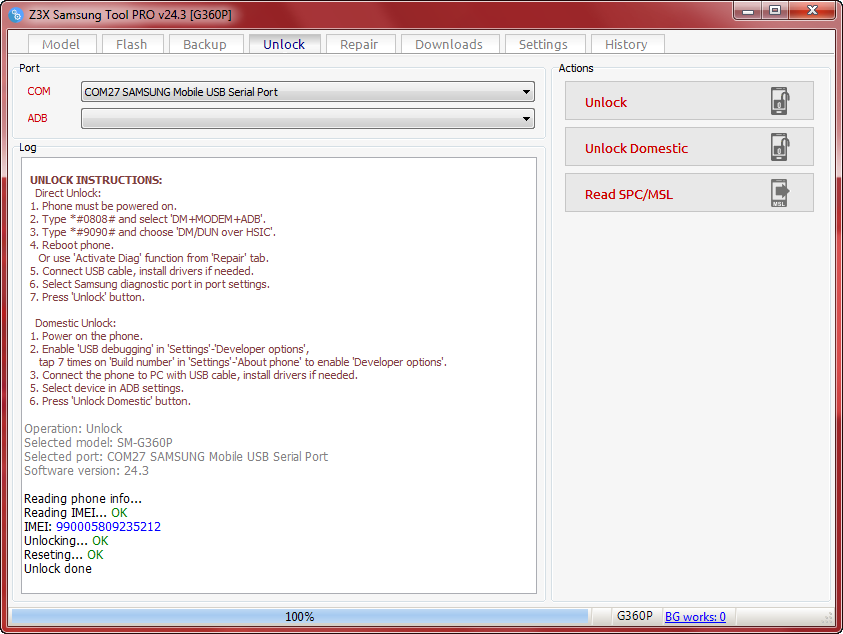Click the red ADB label

click(38, 118)
